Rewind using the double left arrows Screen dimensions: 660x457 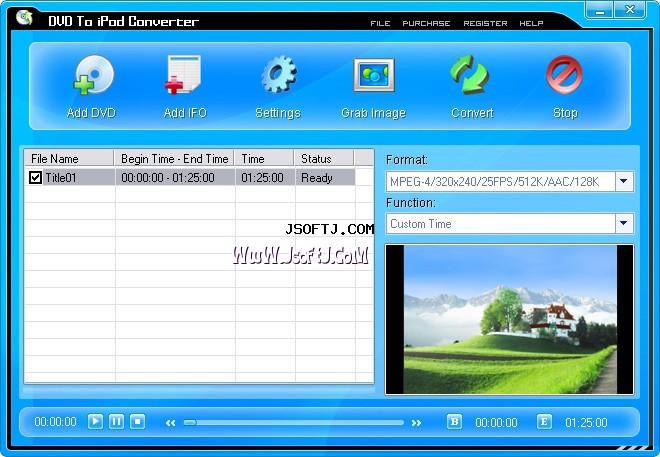[170, 423]
